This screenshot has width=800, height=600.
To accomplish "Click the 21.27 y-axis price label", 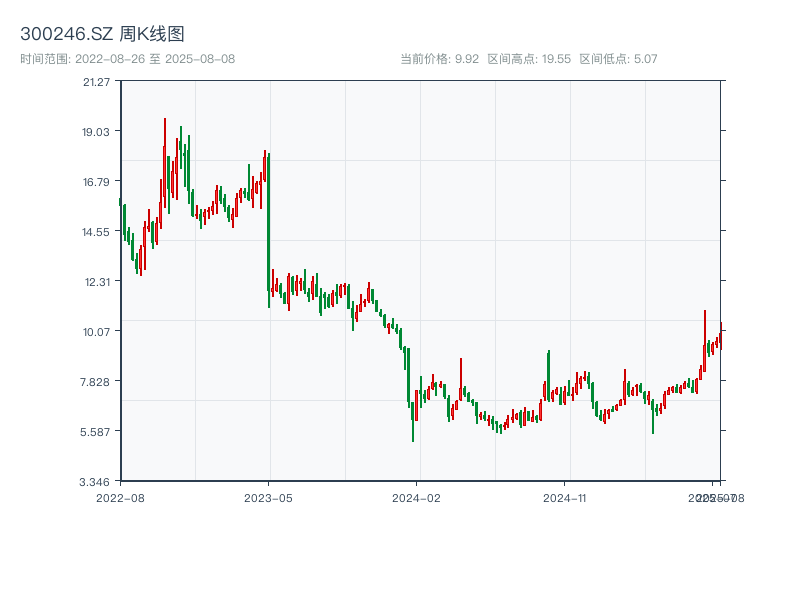I will click(x=97, y=81).
